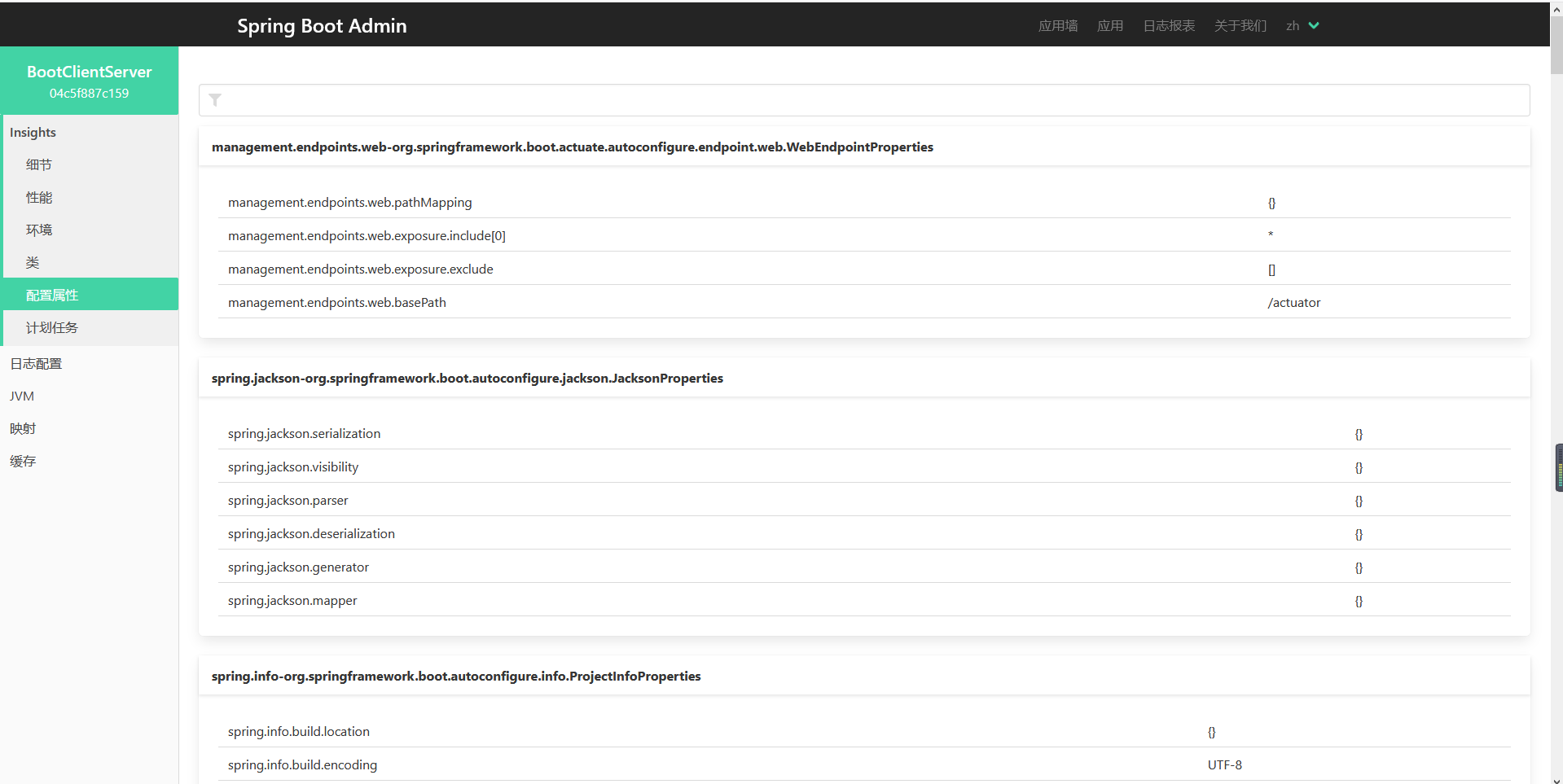Open 映射 in the sidebar
Viewport: 1563px width, 784px height.
pos(23,428)
